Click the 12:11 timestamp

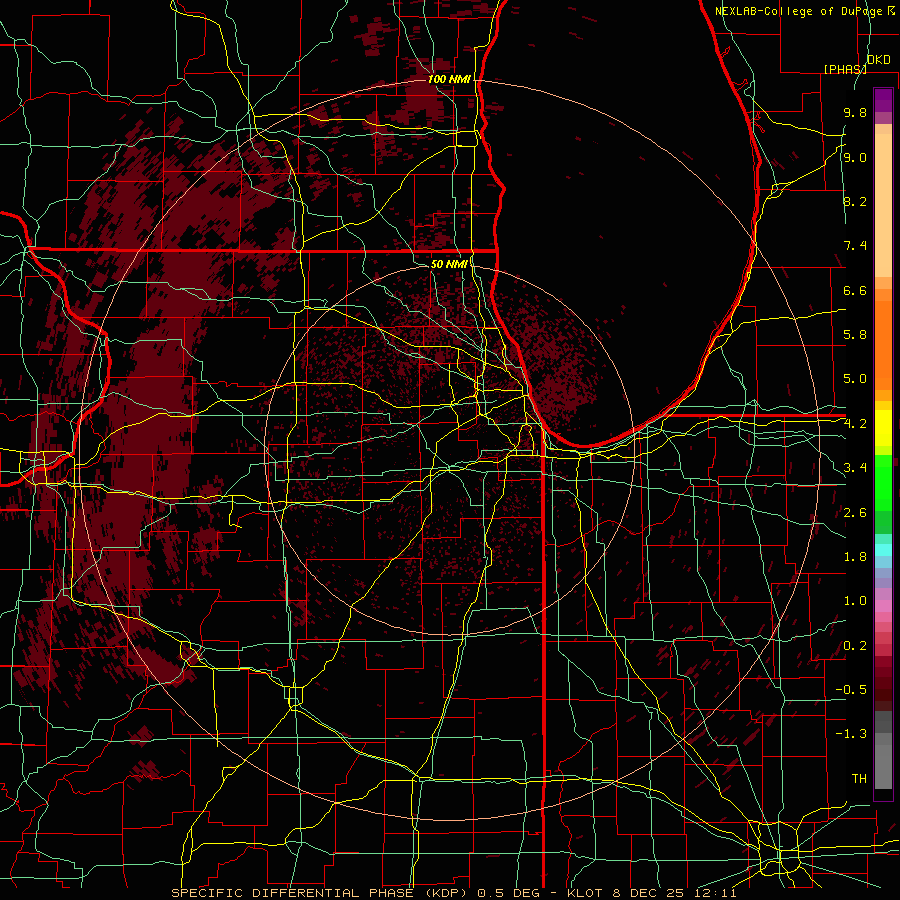(717, 893)
